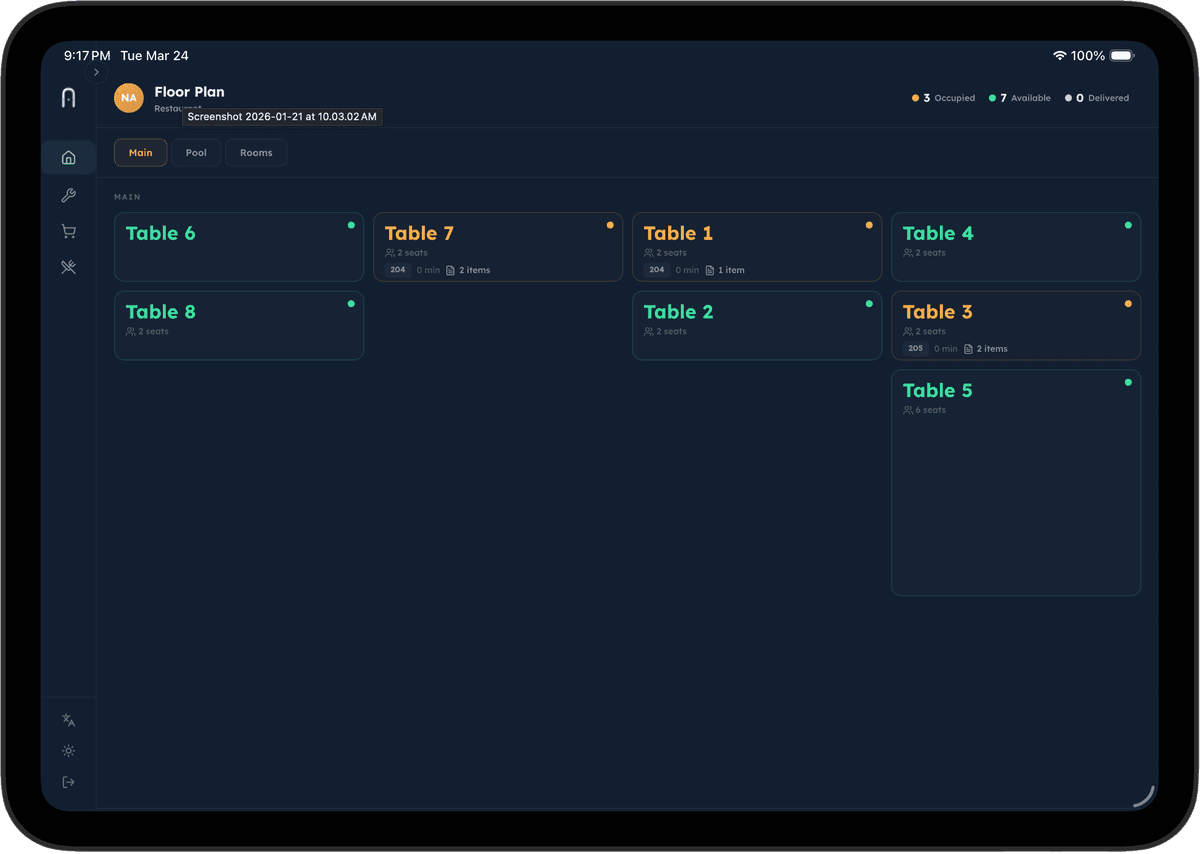This screenshot has height=854, width=1200.
Task: Click the home icon in the sidebar
Action: click(x=68, y=157)
